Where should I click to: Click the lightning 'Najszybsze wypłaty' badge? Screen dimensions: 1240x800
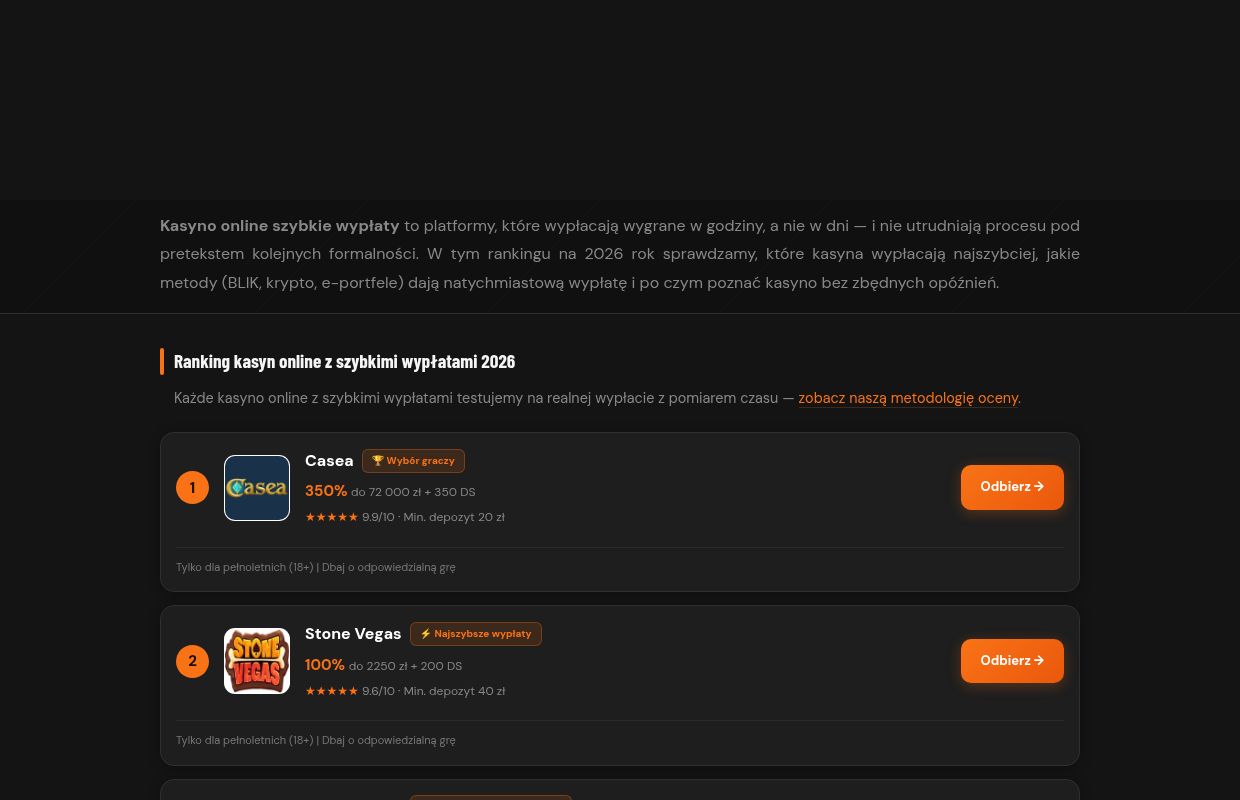[476, 634]
